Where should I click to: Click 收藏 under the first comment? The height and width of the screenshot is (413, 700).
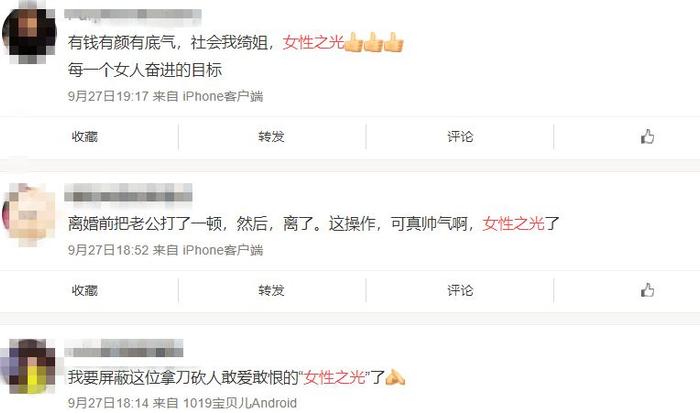85,136
